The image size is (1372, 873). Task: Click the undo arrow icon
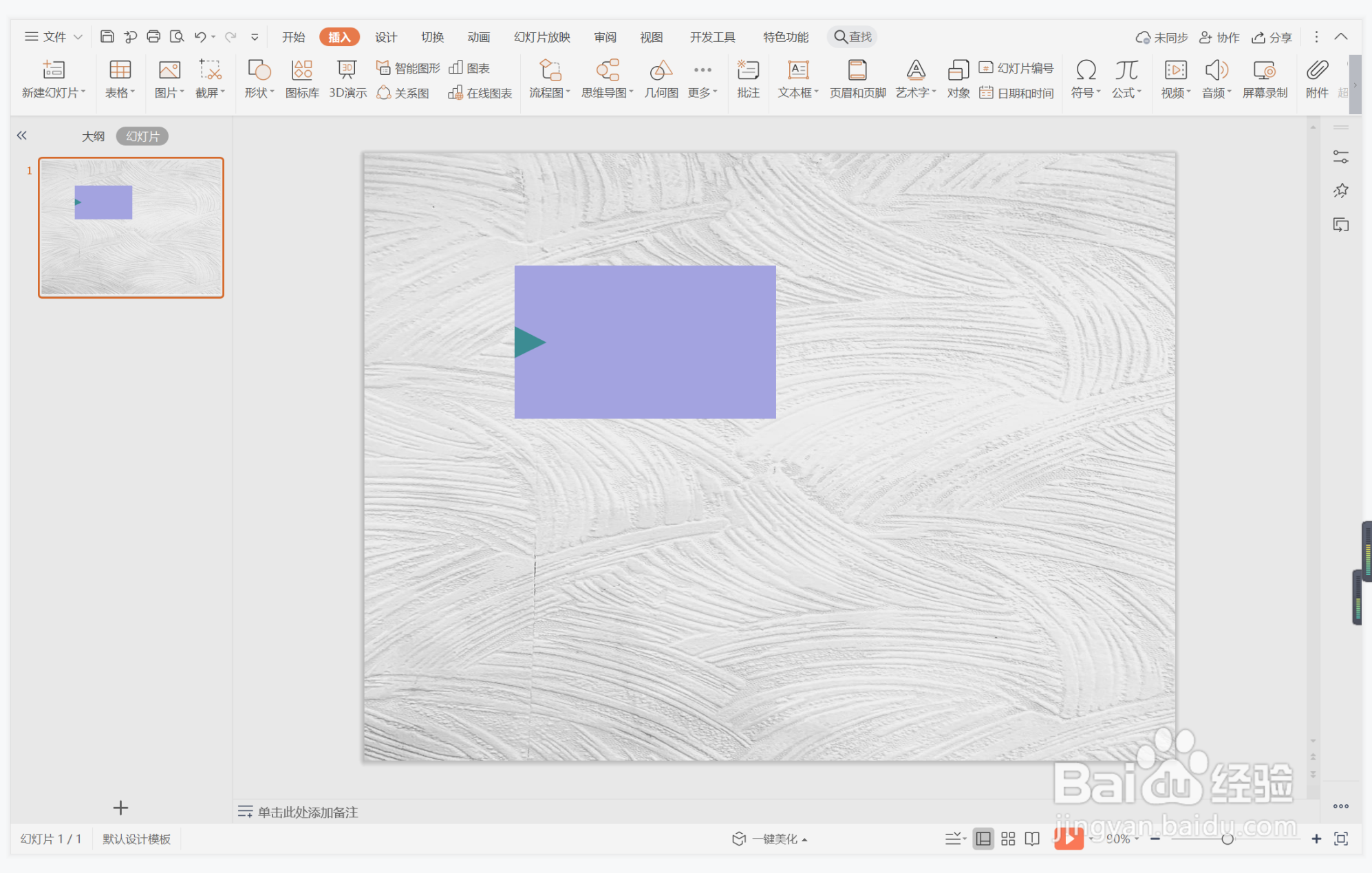pyautogui.click(x=200, y=36)
